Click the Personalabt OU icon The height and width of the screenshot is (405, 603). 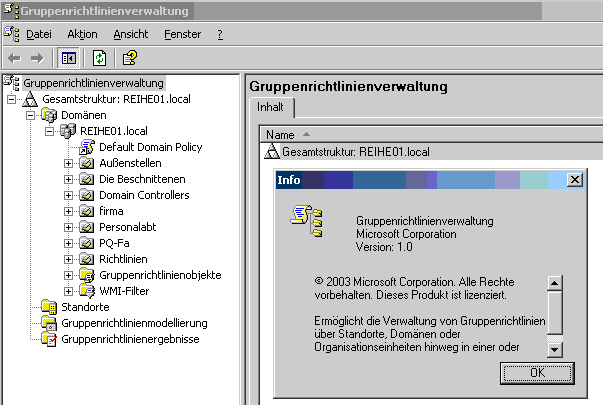pyautogui.click(x=87, y=227)
